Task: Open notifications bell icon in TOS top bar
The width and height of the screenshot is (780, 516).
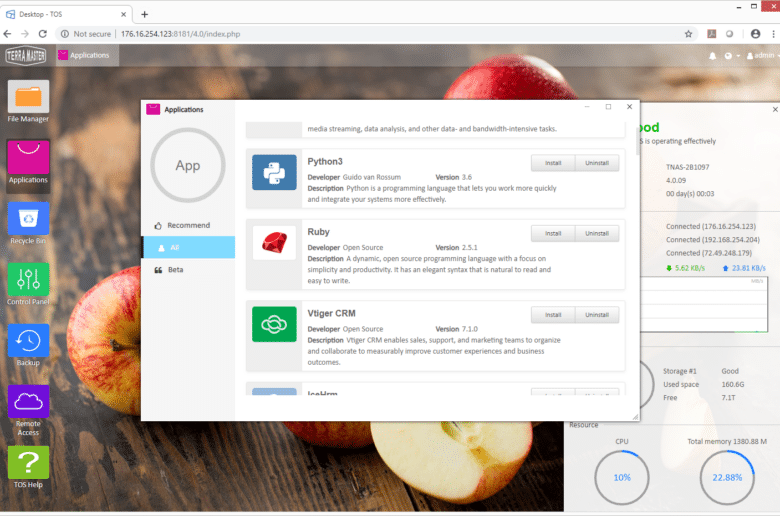Action: pos(712,56)
